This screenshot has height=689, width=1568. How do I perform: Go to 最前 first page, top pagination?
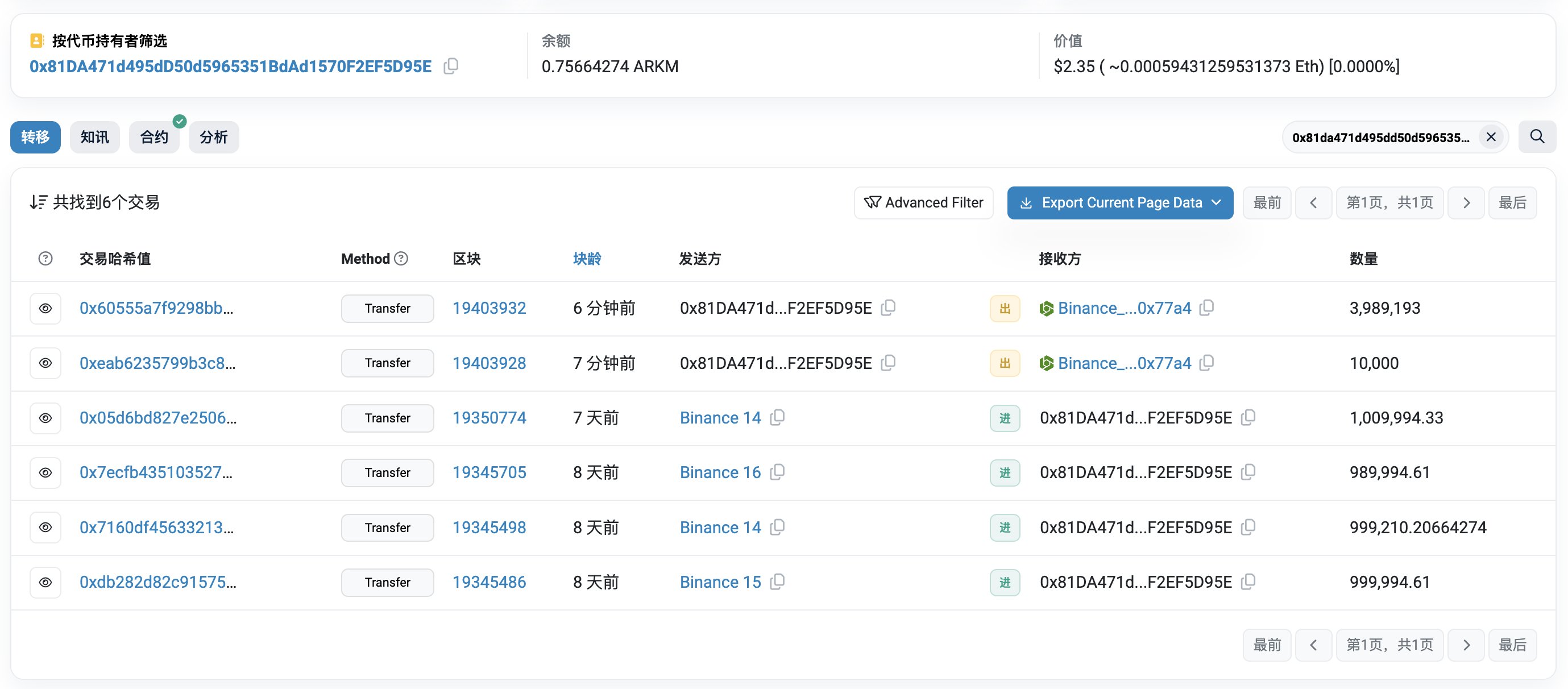(x=1267, y=203)
